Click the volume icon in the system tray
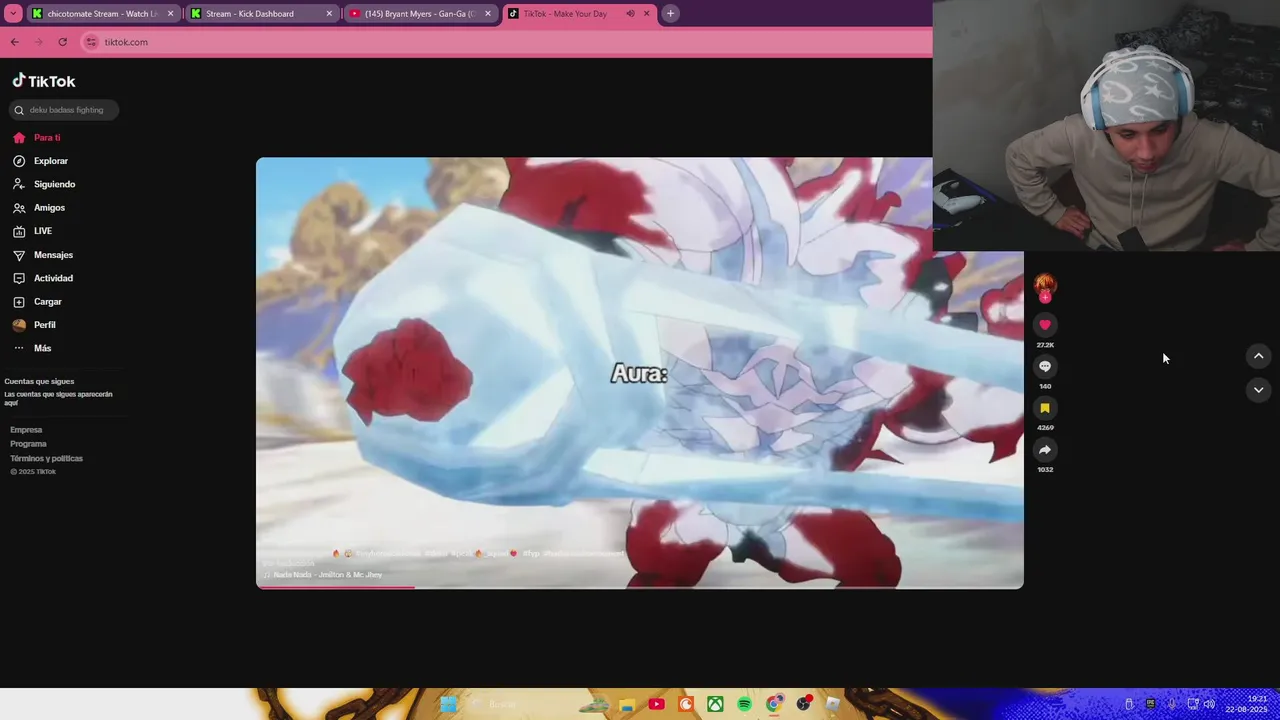The height and width of the screenshot is (720, 1280). click(x=1209, y=704)
